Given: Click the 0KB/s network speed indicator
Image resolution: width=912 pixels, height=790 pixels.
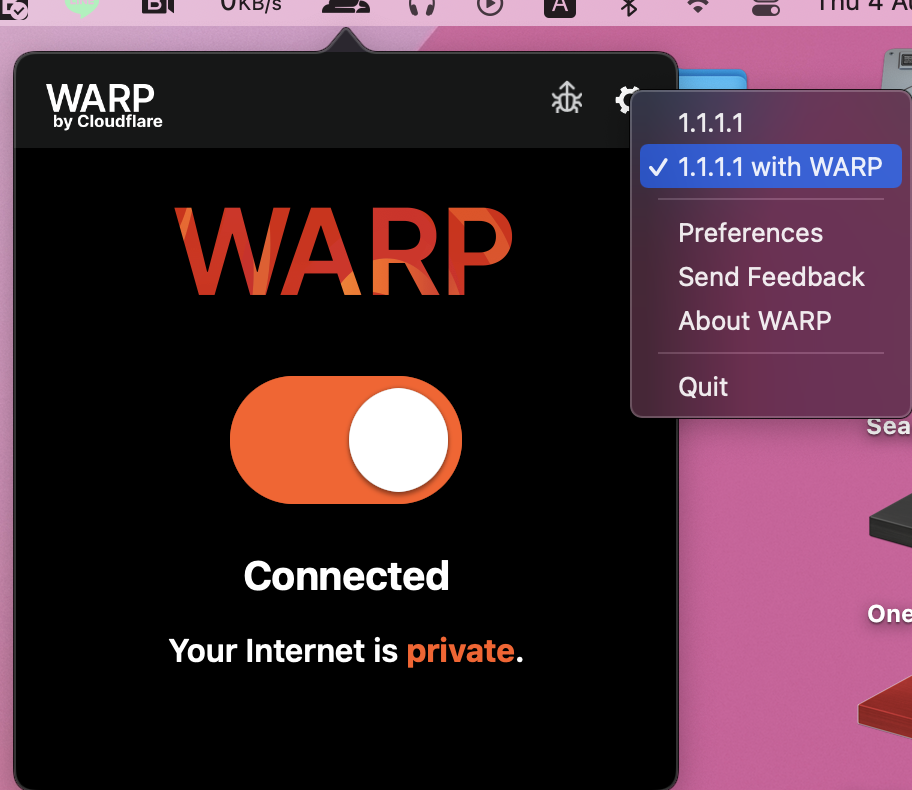Looking at the screenshot, I should coord(251,6).
